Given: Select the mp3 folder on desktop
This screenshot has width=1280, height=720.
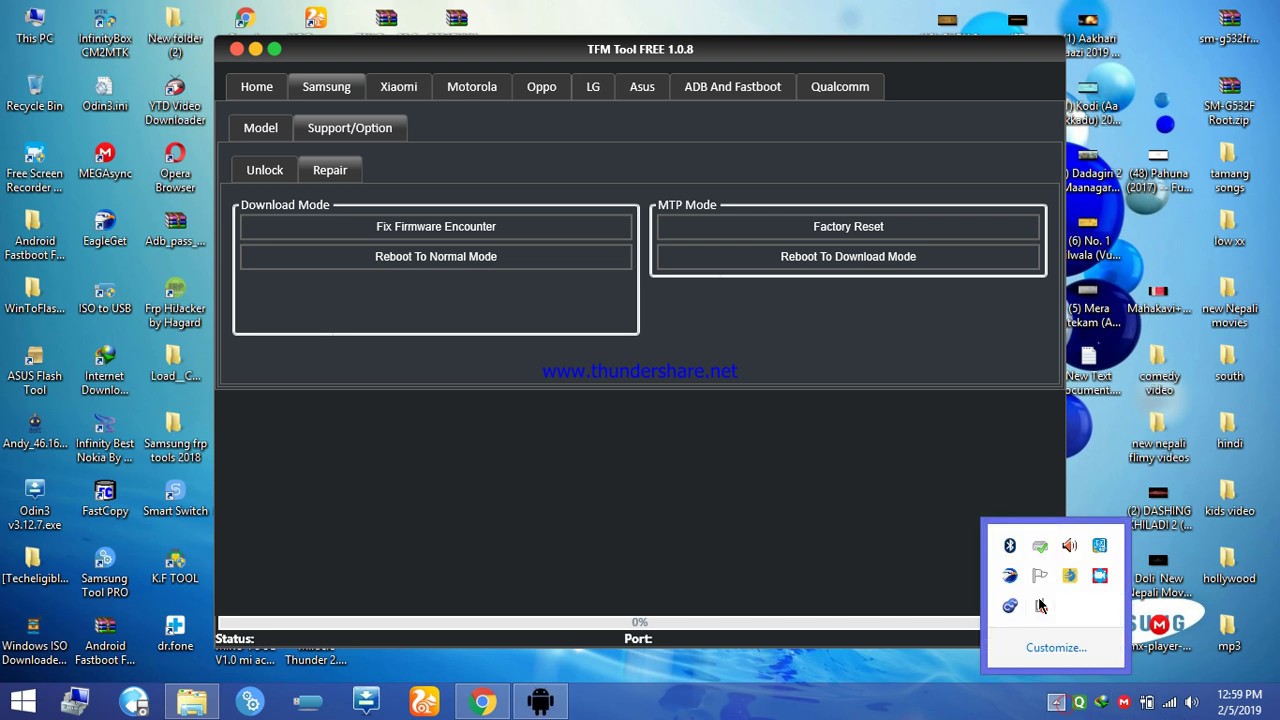Looking at the screenshot, I should 1229,633.
